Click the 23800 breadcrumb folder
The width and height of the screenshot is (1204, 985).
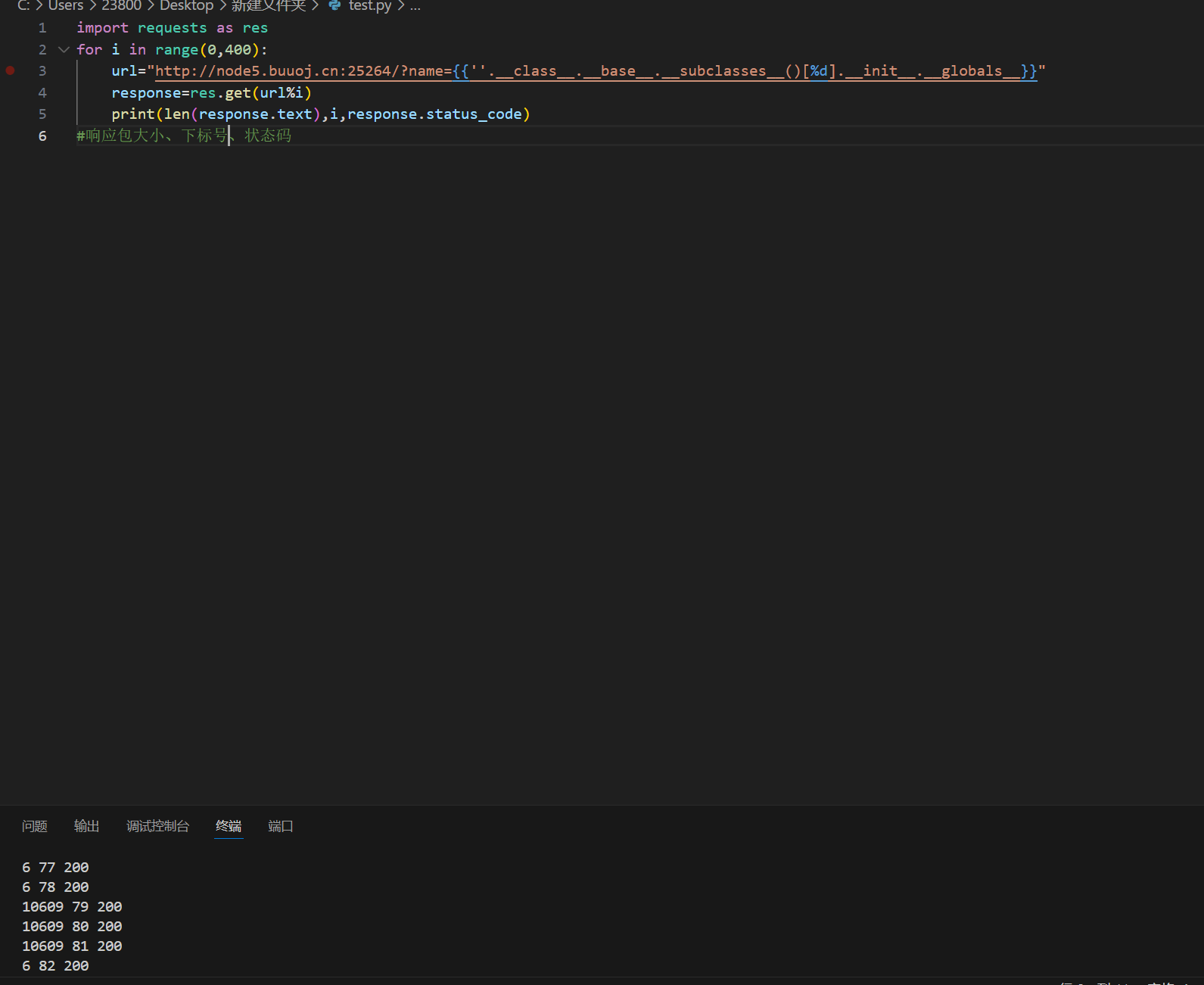(121, 5)
